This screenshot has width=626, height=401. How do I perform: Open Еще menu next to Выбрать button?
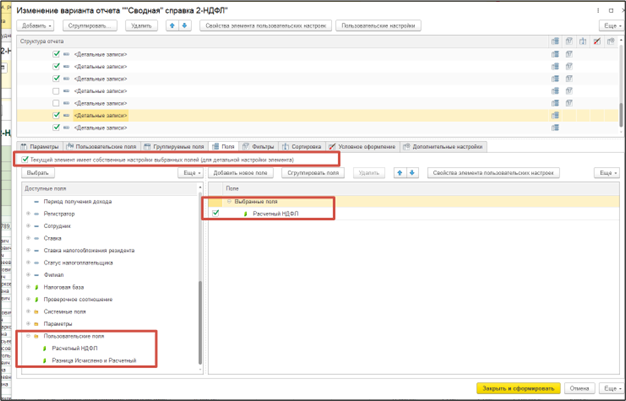pos(190,173)
